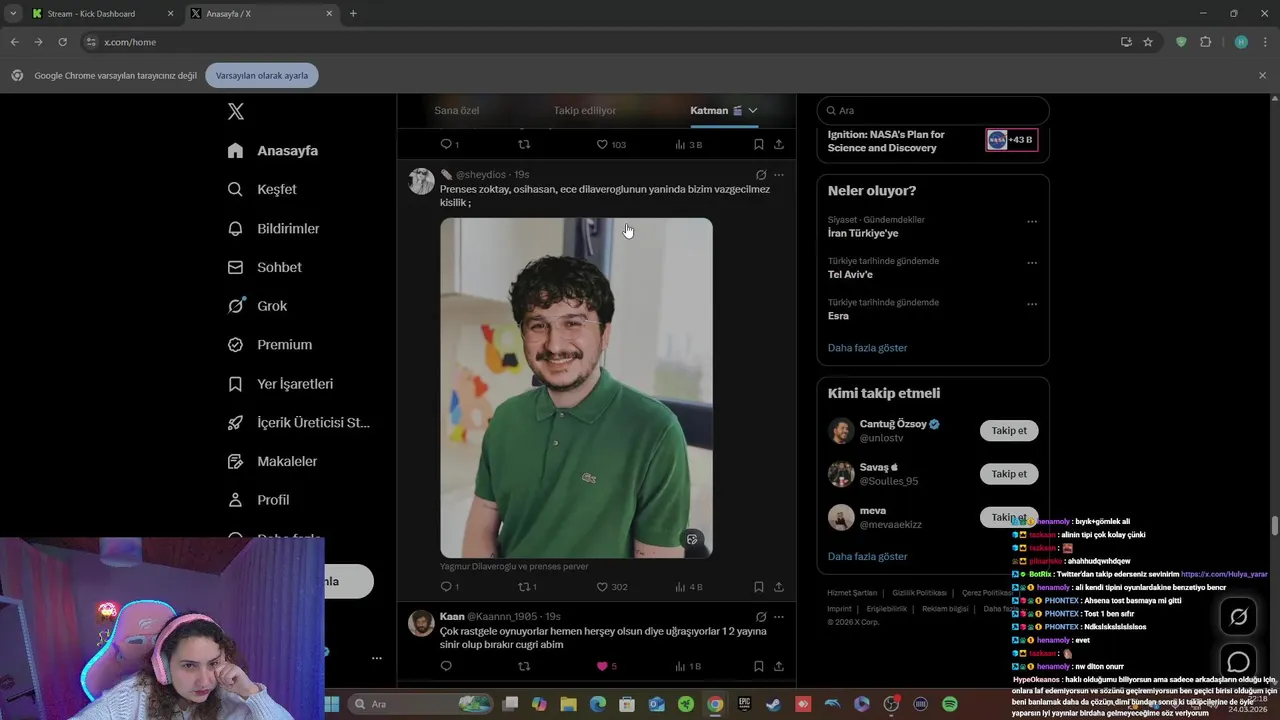Click Varsayılan olarak ayarla button
Viewport: 1280px width, 720px height.
click(262, 75)
